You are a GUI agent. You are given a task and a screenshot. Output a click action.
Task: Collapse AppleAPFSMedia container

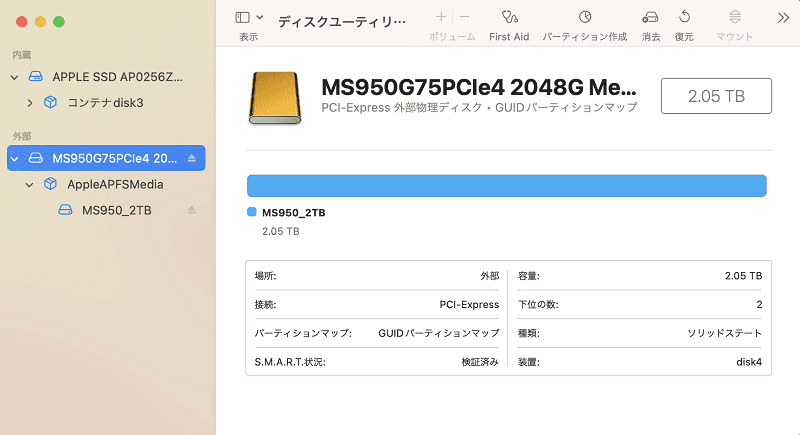coord(30,185)
